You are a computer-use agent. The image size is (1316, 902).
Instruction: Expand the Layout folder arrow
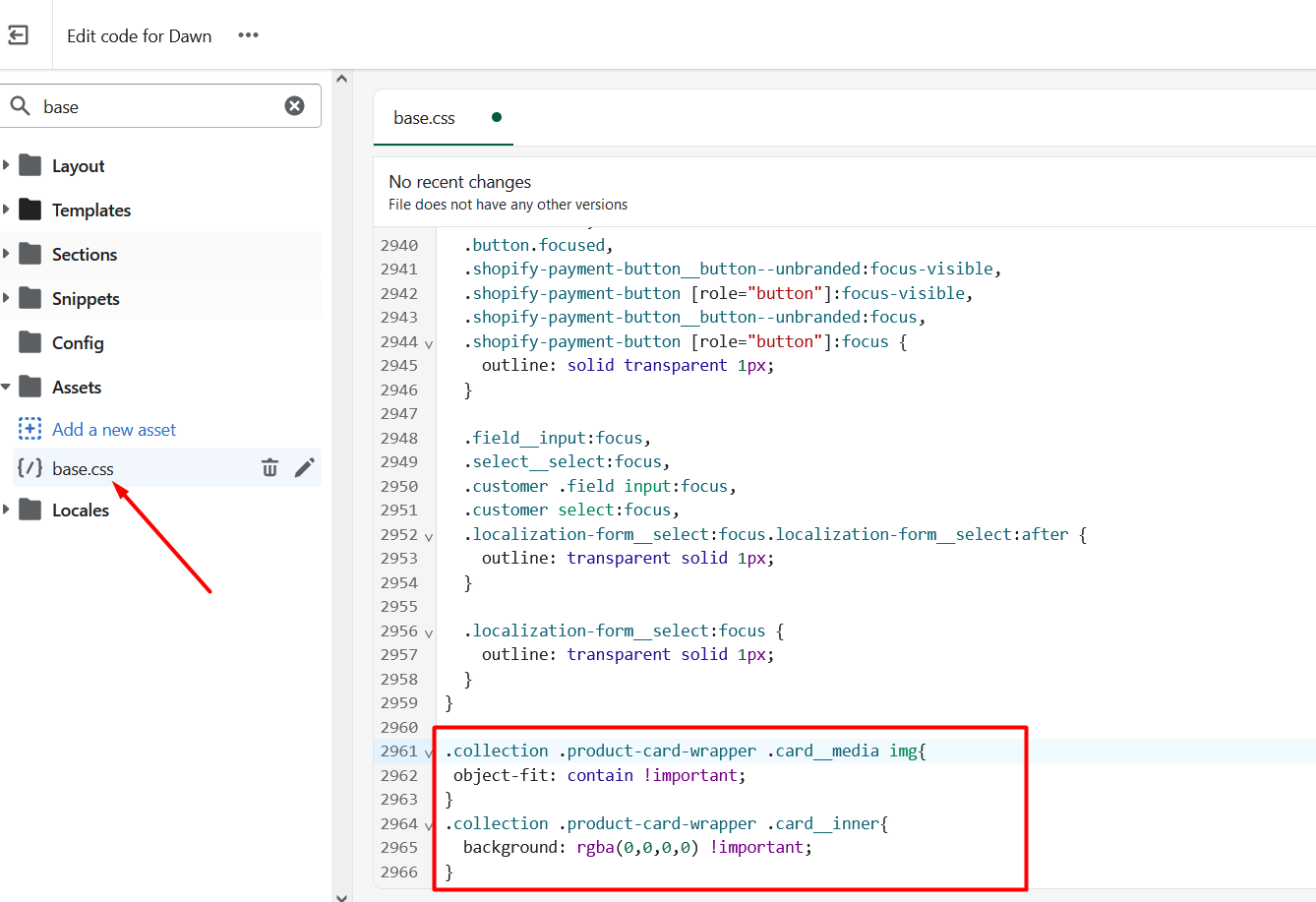pyautogui.click(x=6, y=165)
